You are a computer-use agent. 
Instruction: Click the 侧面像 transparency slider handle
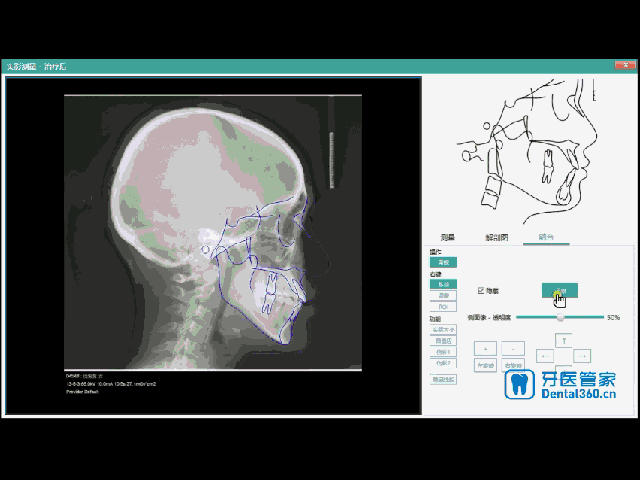(x=561, y=317)
